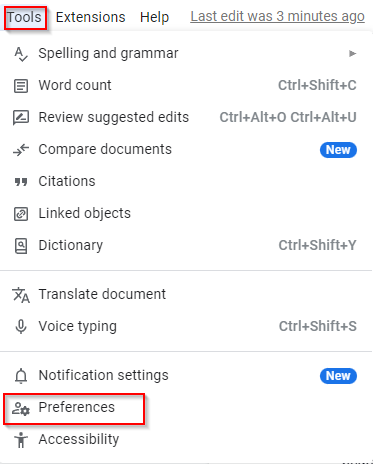Click the Citations quote icon

[21, 182]
